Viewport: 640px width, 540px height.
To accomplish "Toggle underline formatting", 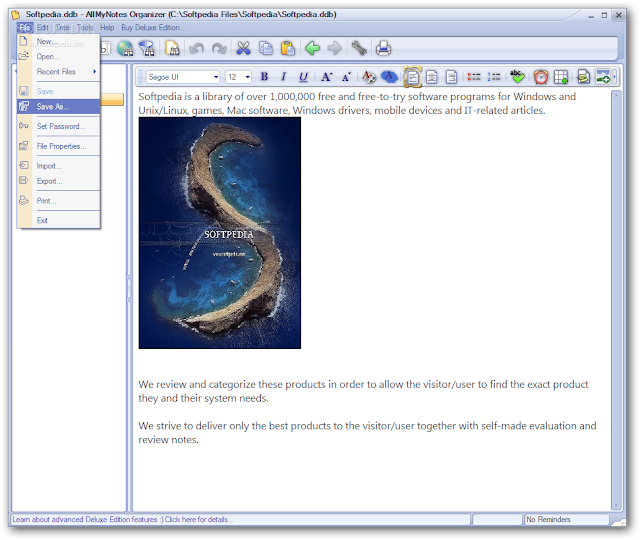I will [x=303, y=77].
